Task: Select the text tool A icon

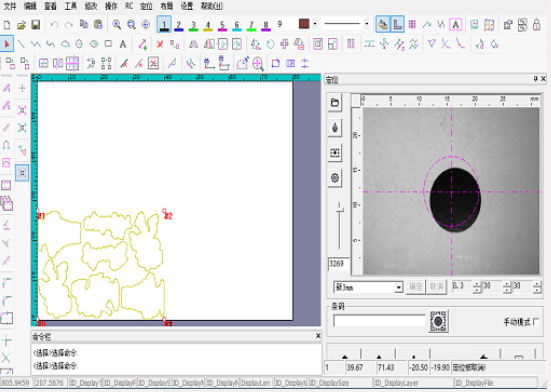Action: (x=123, y=44)
